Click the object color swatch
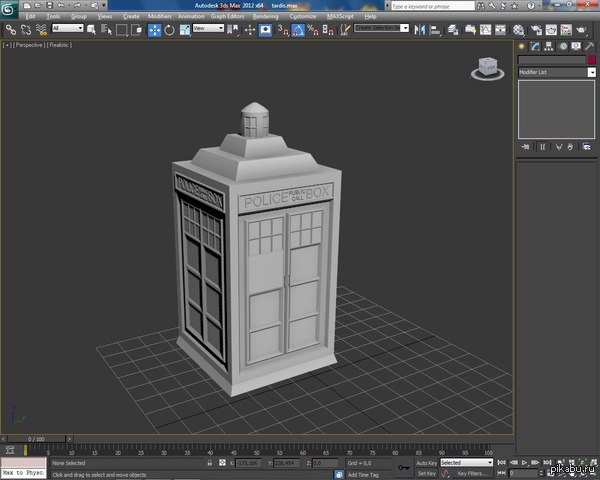The image size is (600, 480). pyautogui.click(x=592, y=60)
